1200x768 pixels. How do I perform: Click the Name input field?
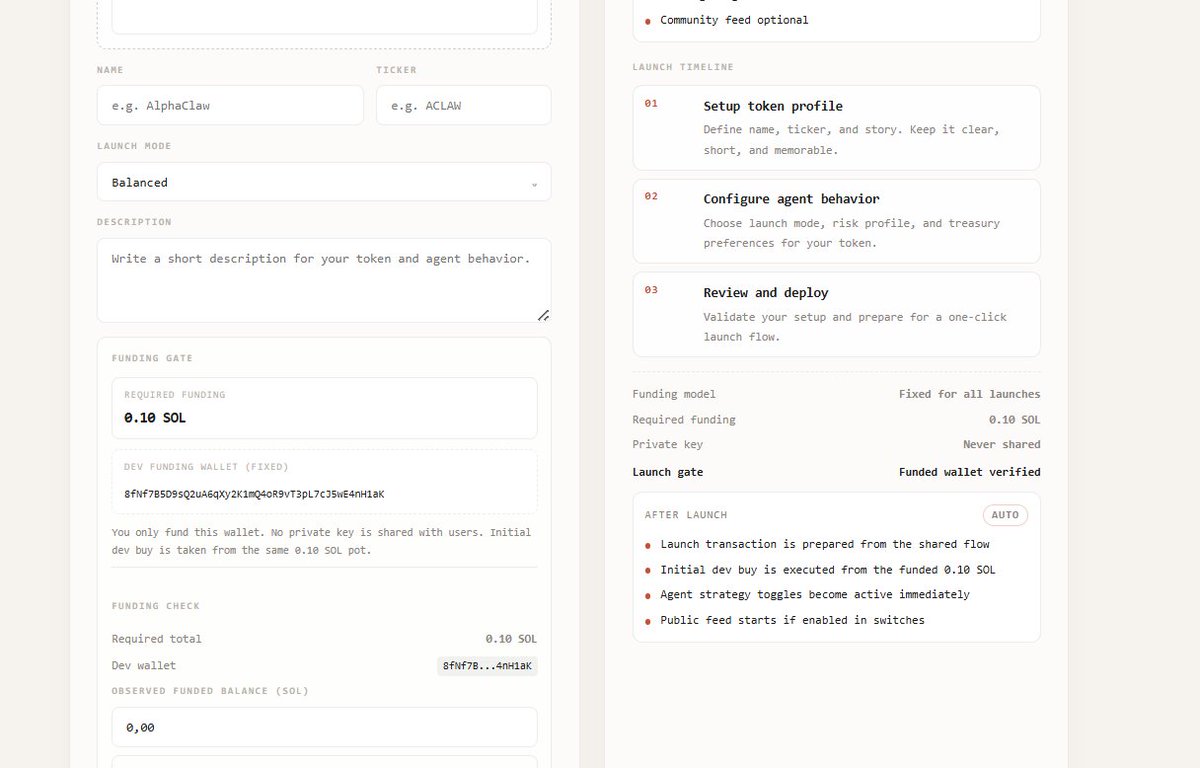[230, 105]
